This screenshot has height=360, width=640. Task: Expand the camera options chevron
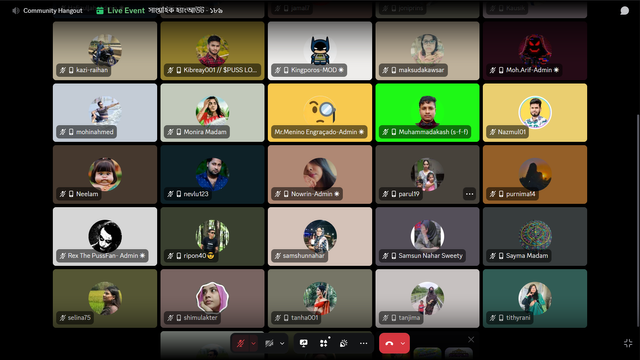click(282, 343)
